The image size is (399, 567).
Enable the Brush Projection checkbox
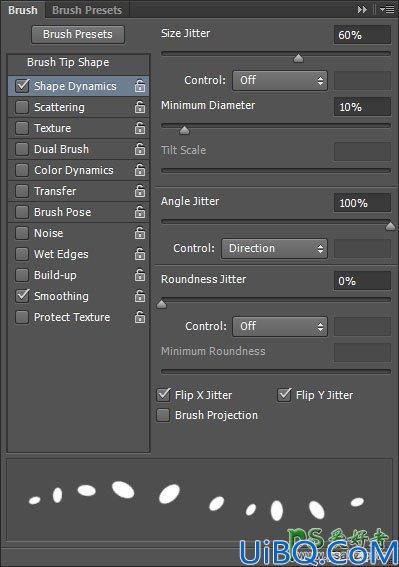[x=163, y=415]
